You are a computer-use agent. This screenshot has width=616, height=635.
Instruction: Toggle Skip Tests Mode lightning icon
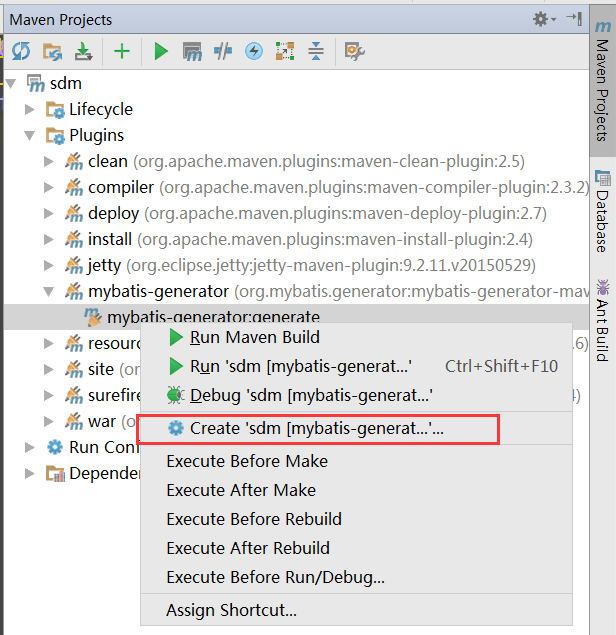(x=254, y=51)
